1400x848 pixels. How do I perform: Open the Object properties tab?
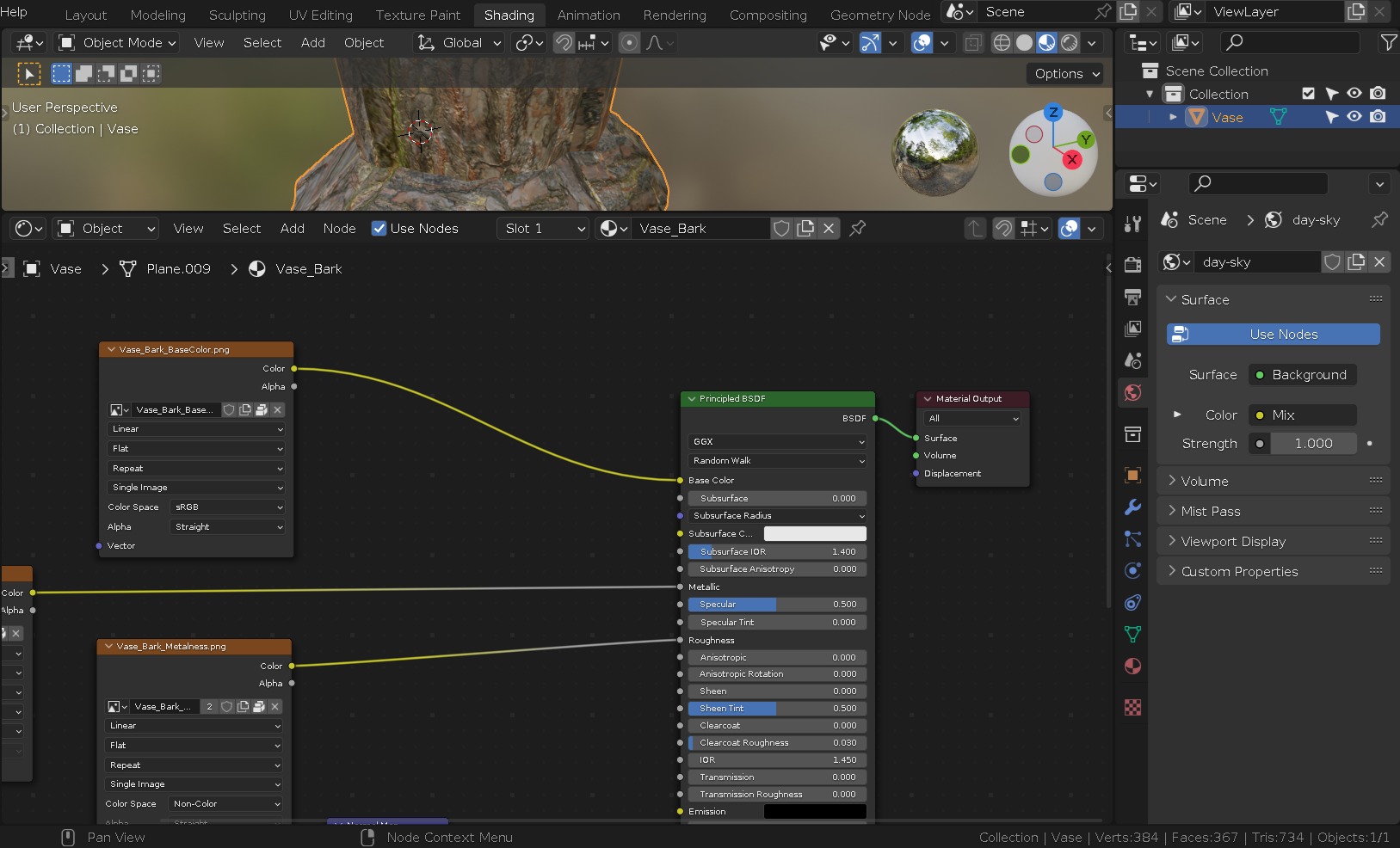pyautogui.click(x=1132, y=475)
